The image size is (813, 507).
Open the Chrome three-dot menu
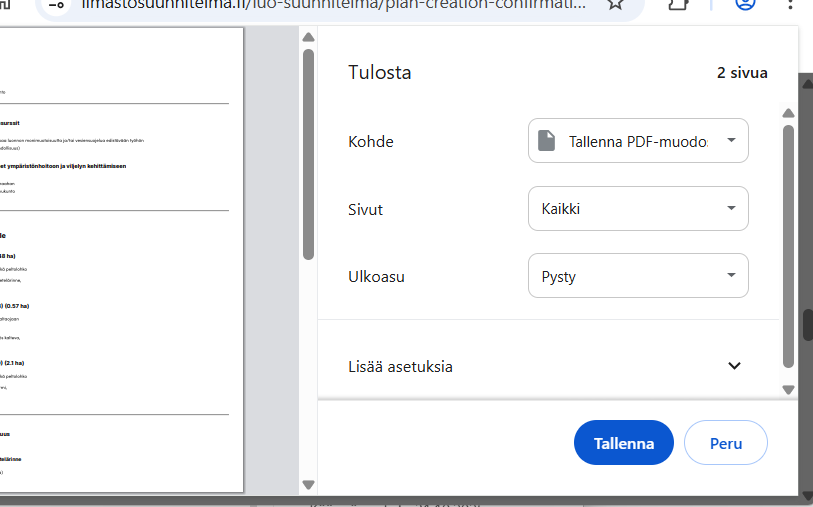[791, 3]
